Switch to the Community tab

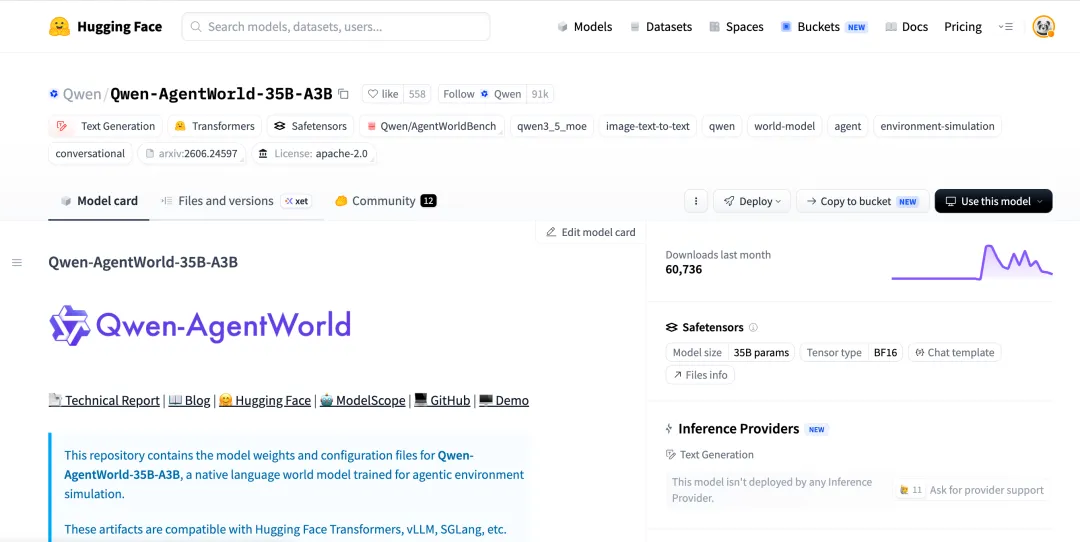point(386,201)
